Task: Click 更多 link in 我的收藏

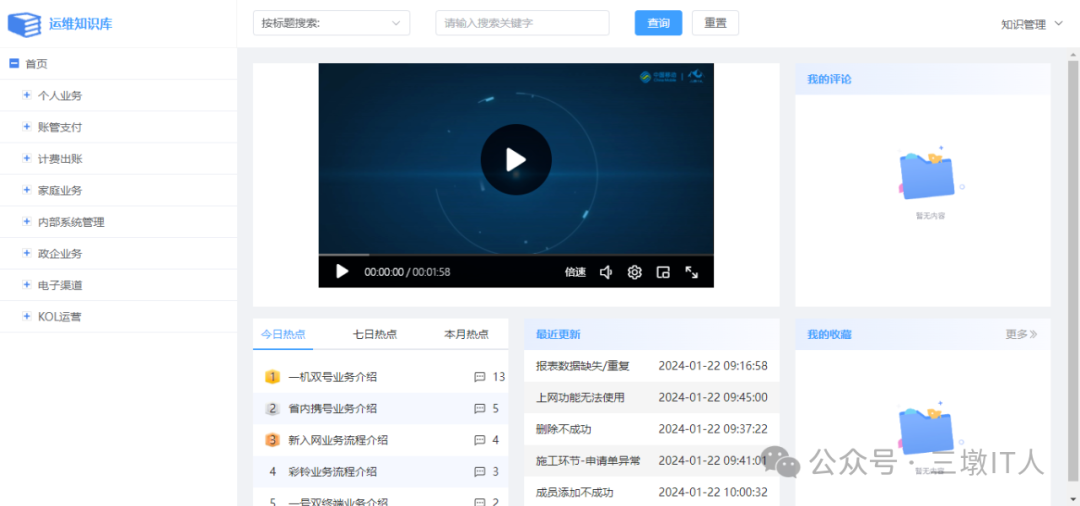Action: point(1021,335)
